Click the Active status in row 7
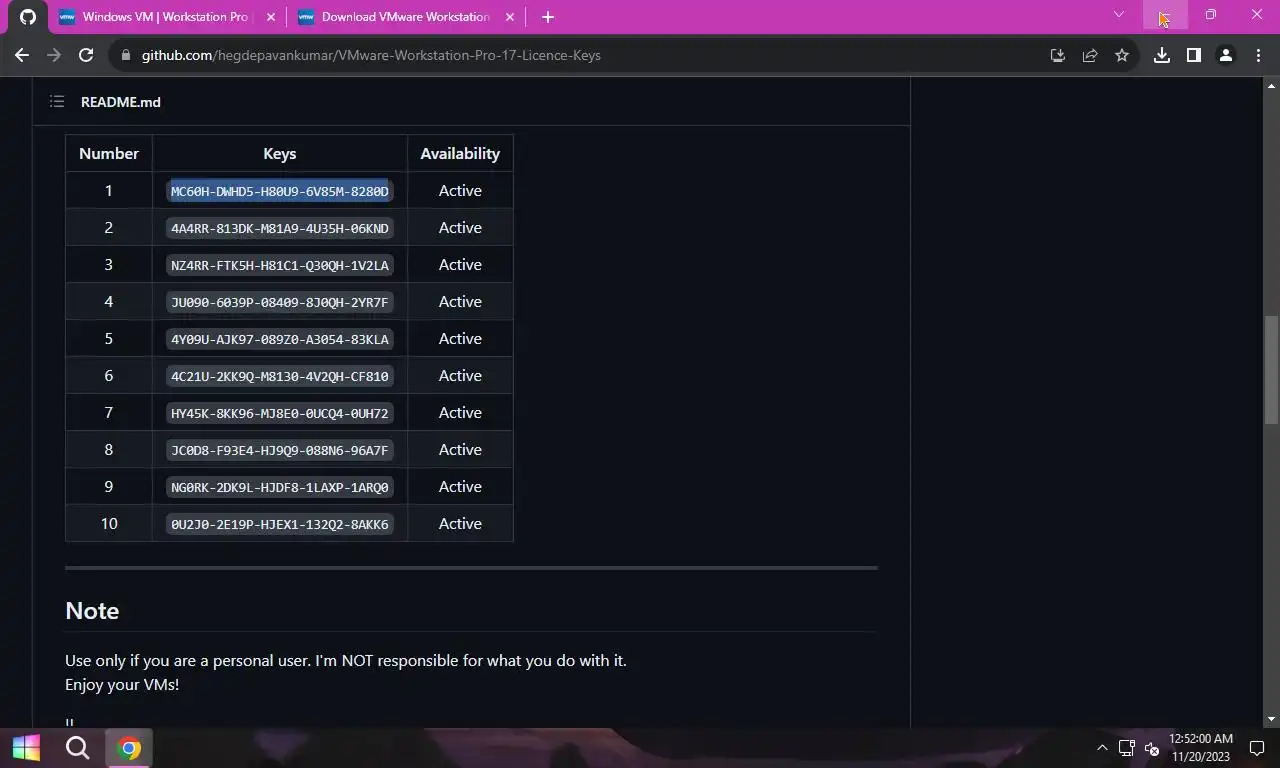Image resolution: width=1280 pixels, height=768 pixels. [460, 412]
